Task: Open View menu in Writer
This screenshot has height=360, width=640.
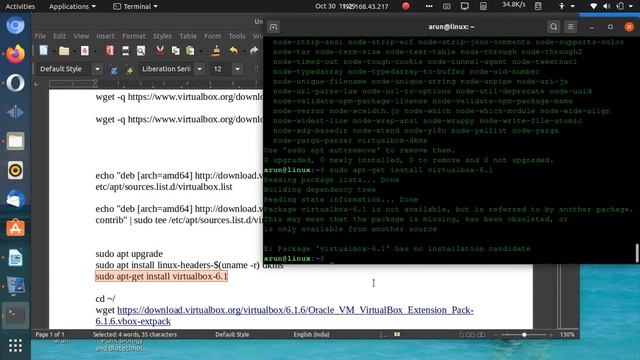Action: click(x=81, y=36)
